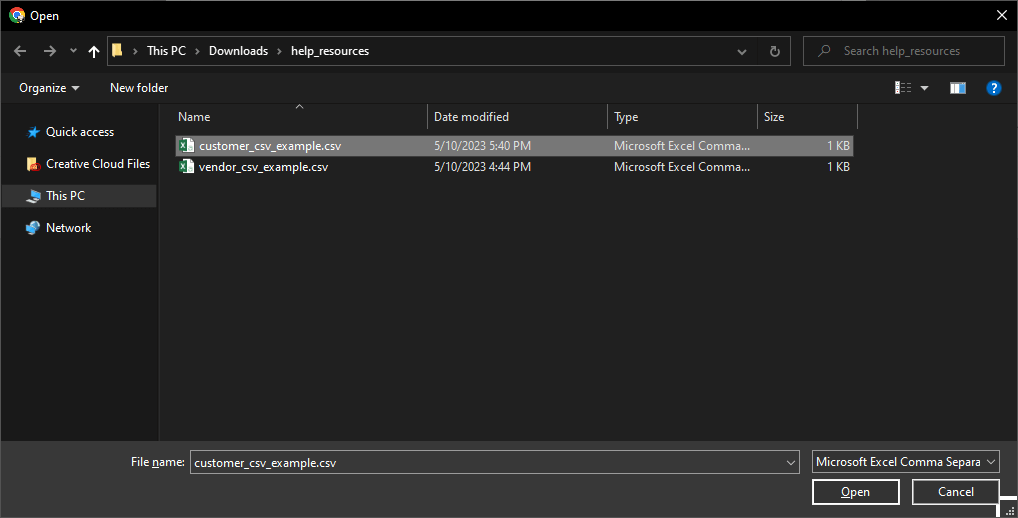Open the Organize menu
Image resolution: width=1018 pixels, height=518 pixels.
[x=49, y=88]
